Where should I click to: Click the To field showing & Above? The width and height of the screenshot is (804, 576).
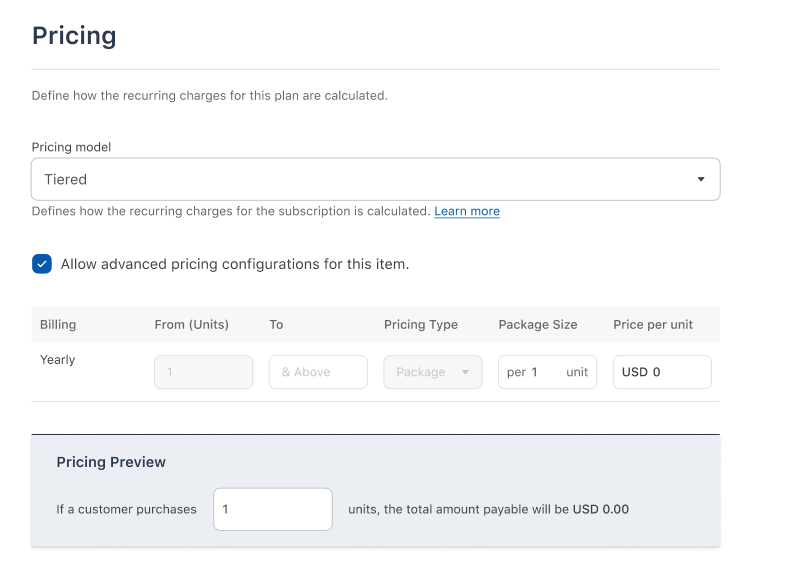[318, 371]
